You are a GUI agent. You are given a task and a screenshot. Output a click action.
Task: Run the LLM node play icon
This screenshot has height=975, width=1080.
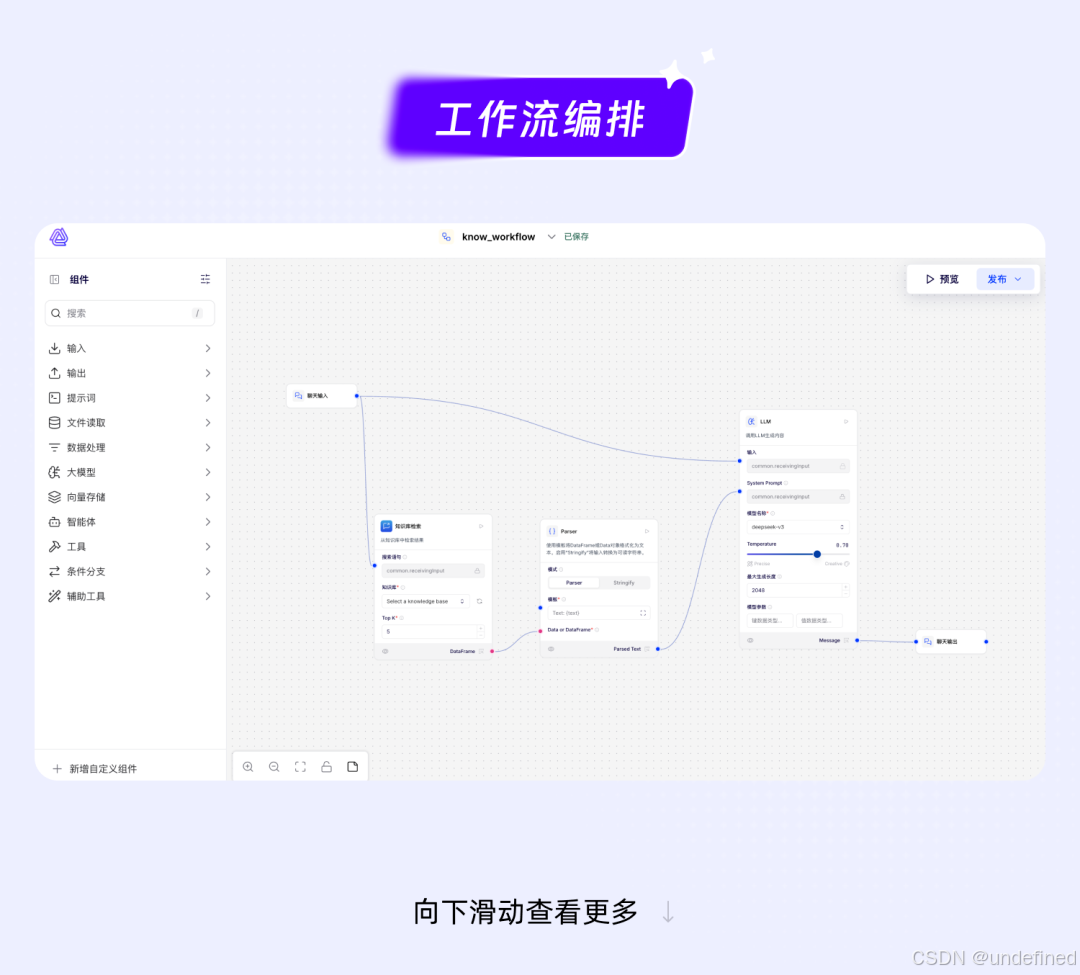click(x=846, y=421)
